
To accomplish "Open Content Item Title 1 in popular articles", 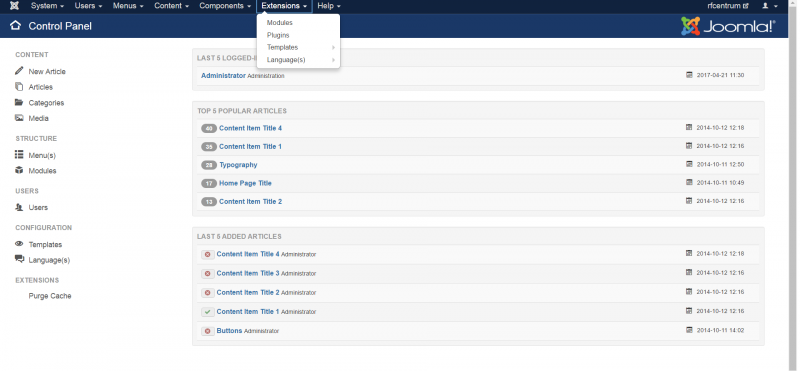I will (x=251, y=147).
